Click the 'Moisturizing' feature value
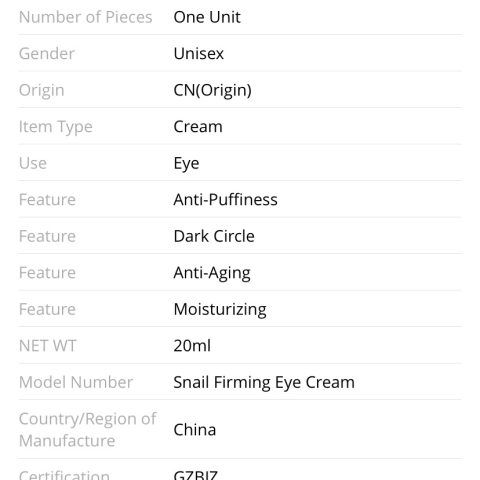Viewport: 480px width, 480px height. point(220,310)
